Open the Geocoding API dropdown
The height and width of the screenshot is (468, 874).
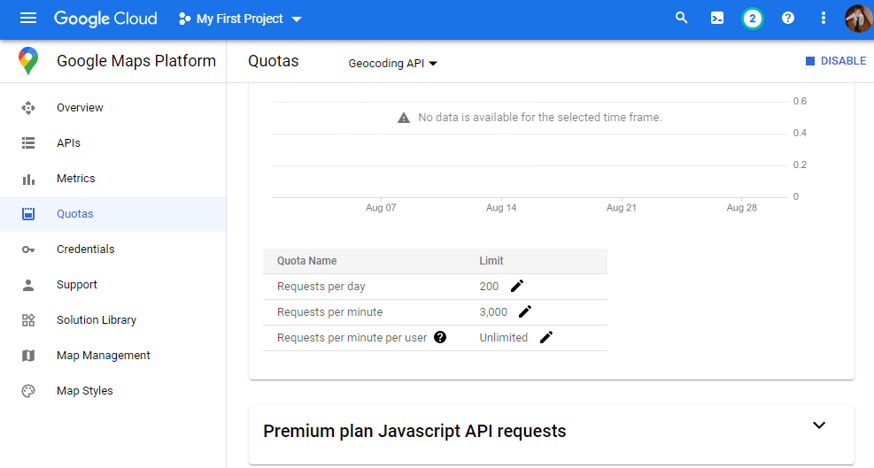392,64
